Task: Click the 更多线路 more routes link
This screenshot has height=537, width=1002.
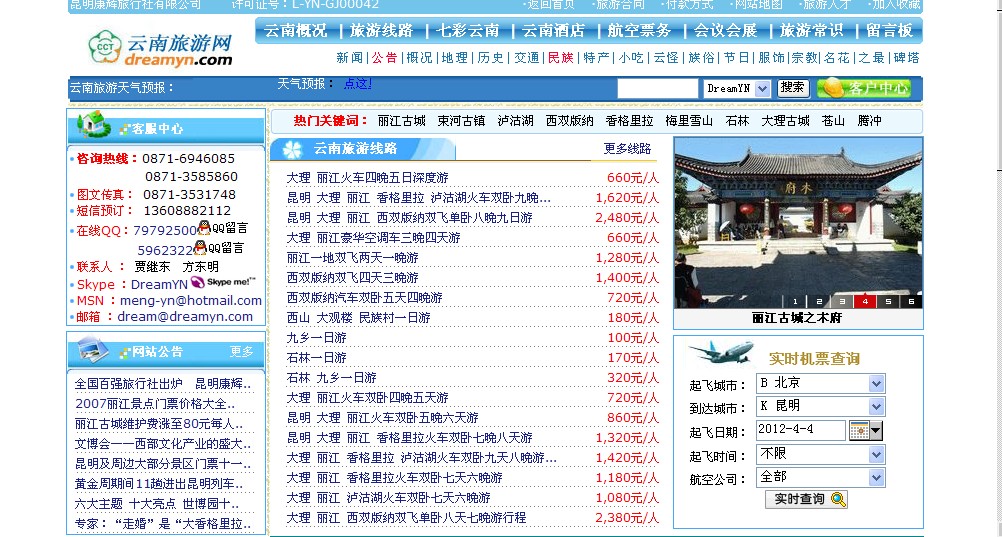Action: 628,149
